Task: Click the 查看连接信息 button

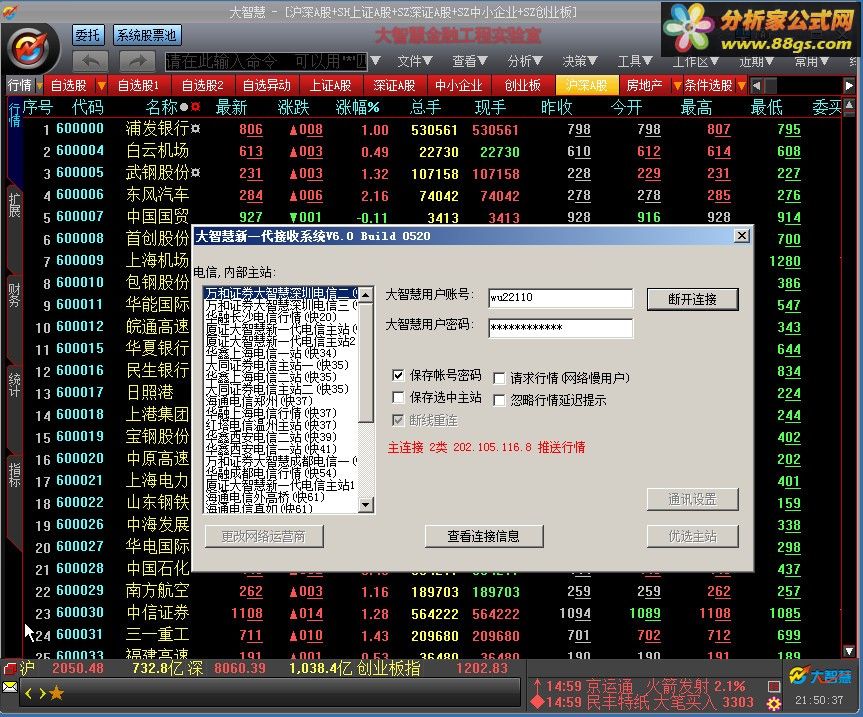Action: [484, 536]
